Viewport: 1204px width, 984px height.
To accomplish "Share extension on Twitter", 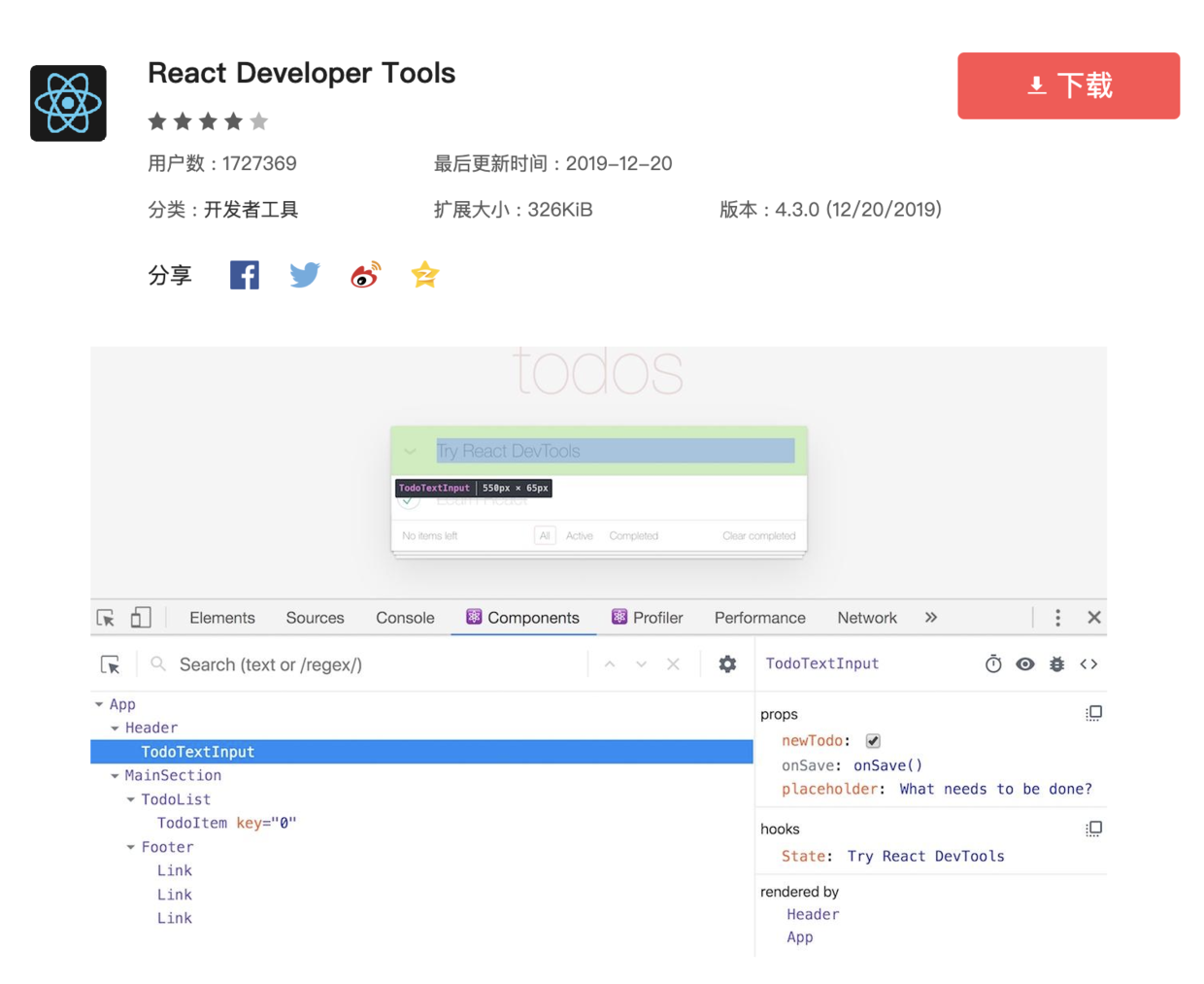I will tap(304, 276).
